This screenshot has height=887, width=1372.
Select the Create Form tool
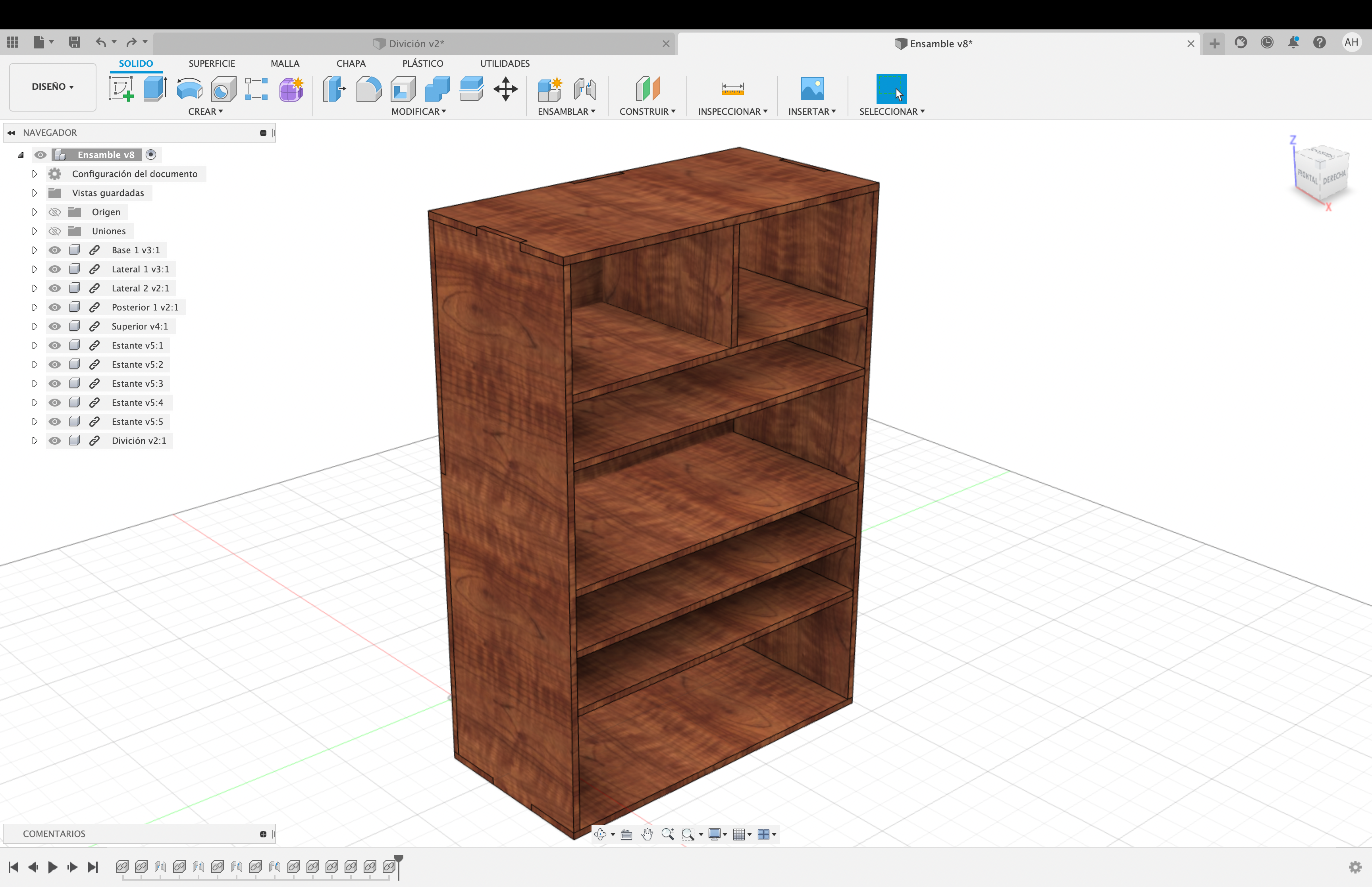pos(291,89)
